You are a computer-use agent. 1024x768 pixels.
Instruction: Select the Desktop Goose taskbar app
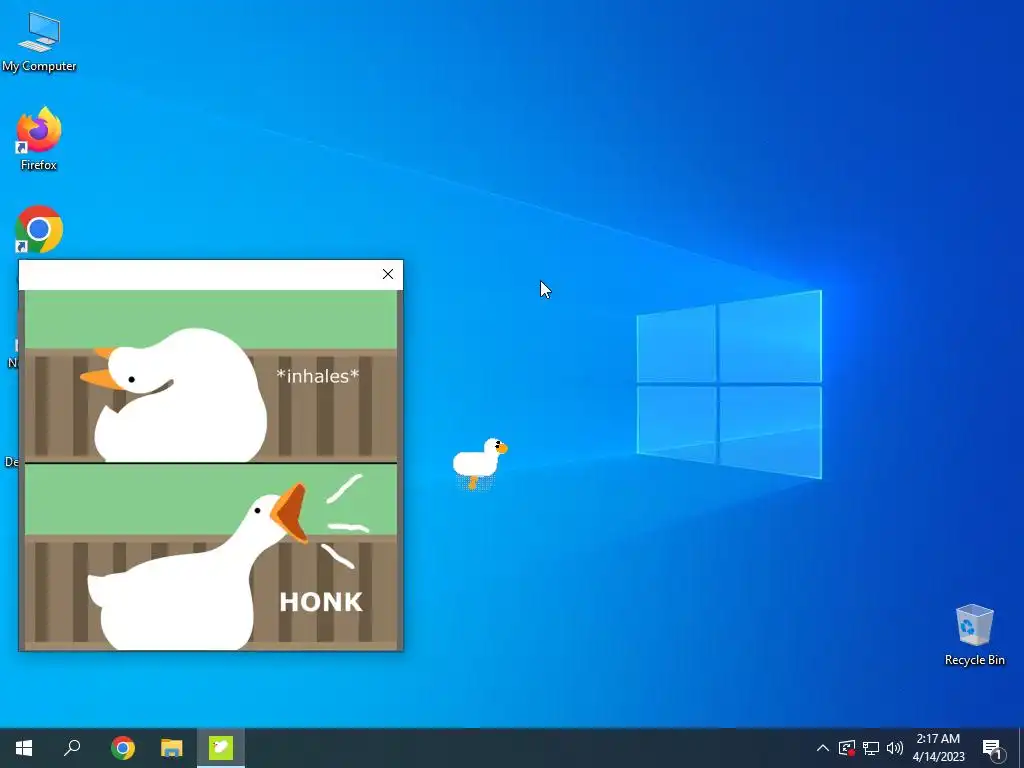pos(221,748)
